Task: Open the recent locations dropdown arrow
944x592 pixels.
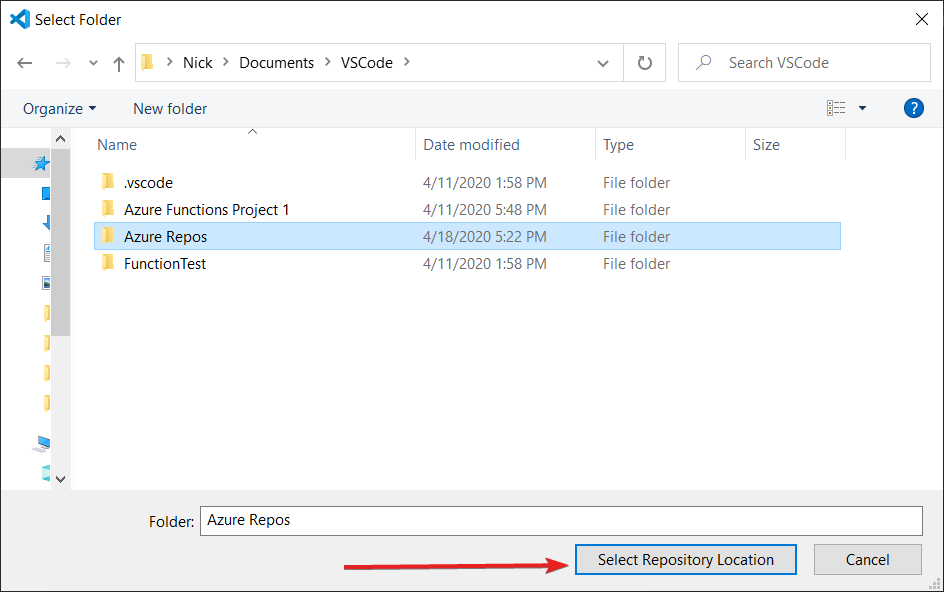Action: point(93,63)
